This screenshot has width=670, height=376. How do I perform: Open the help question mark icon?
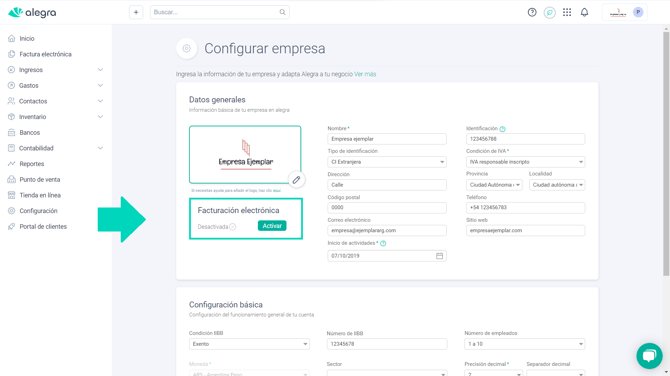pyautogui.click(x=532, y=12)
